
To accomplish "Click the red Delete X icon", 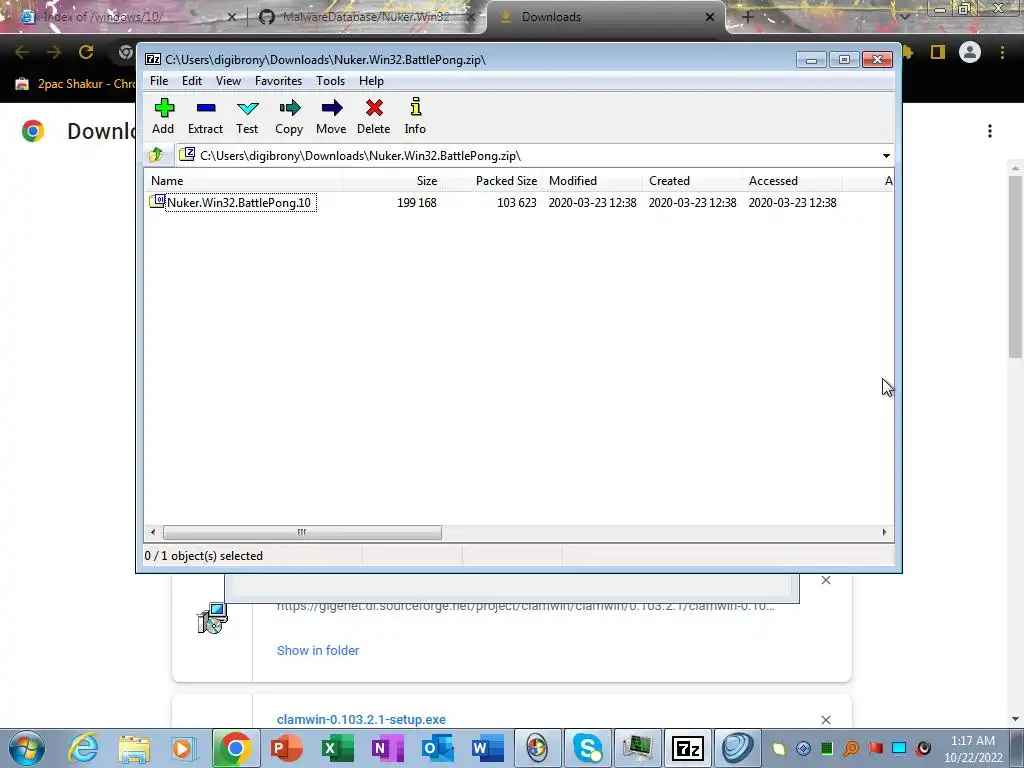I will (374, 108).
